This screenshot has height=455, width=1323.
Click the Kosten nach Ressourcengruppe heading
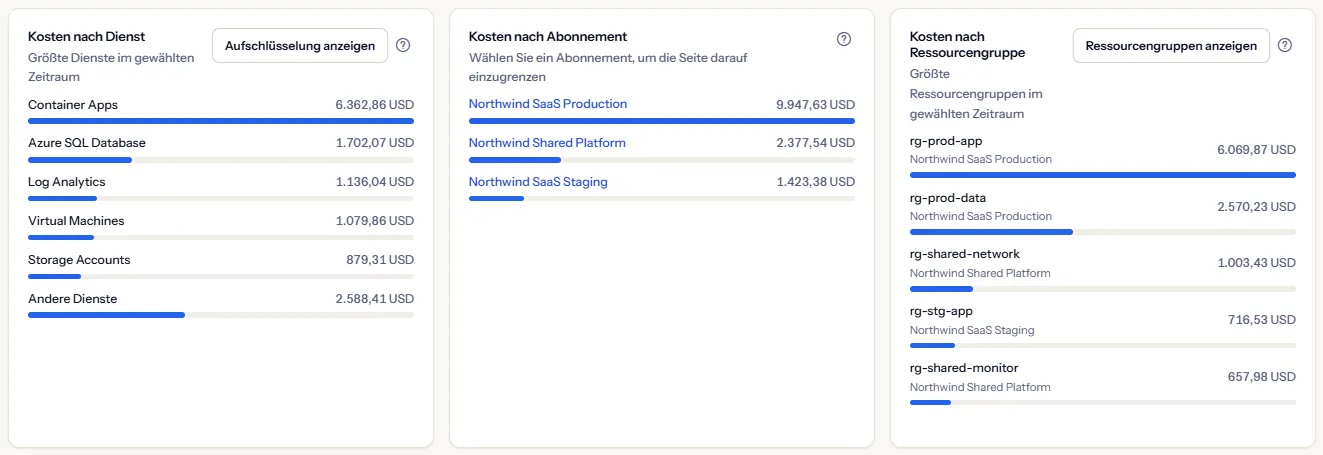967,44
